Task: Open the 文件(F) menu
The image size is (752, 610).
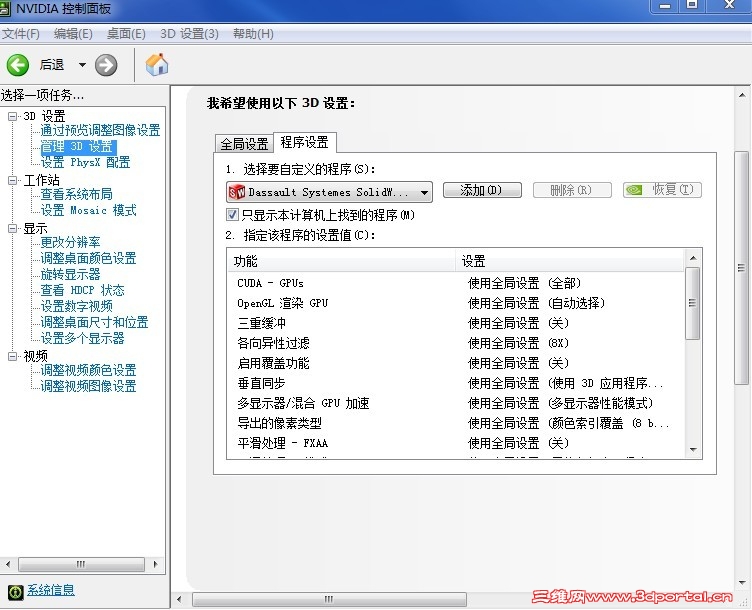Action: point(21,34)
